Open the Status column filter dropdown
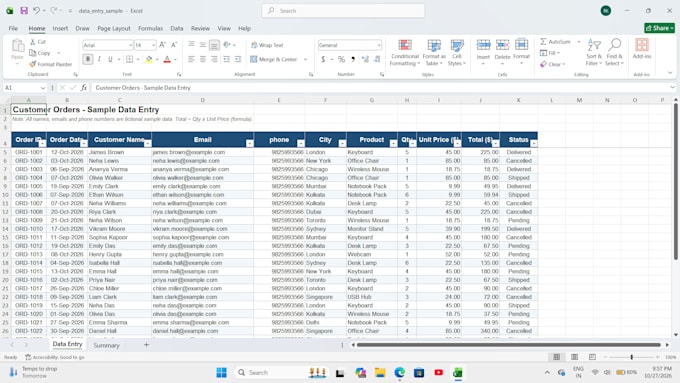The height and width of the screenshot is (383, 680). coord(533,143)
